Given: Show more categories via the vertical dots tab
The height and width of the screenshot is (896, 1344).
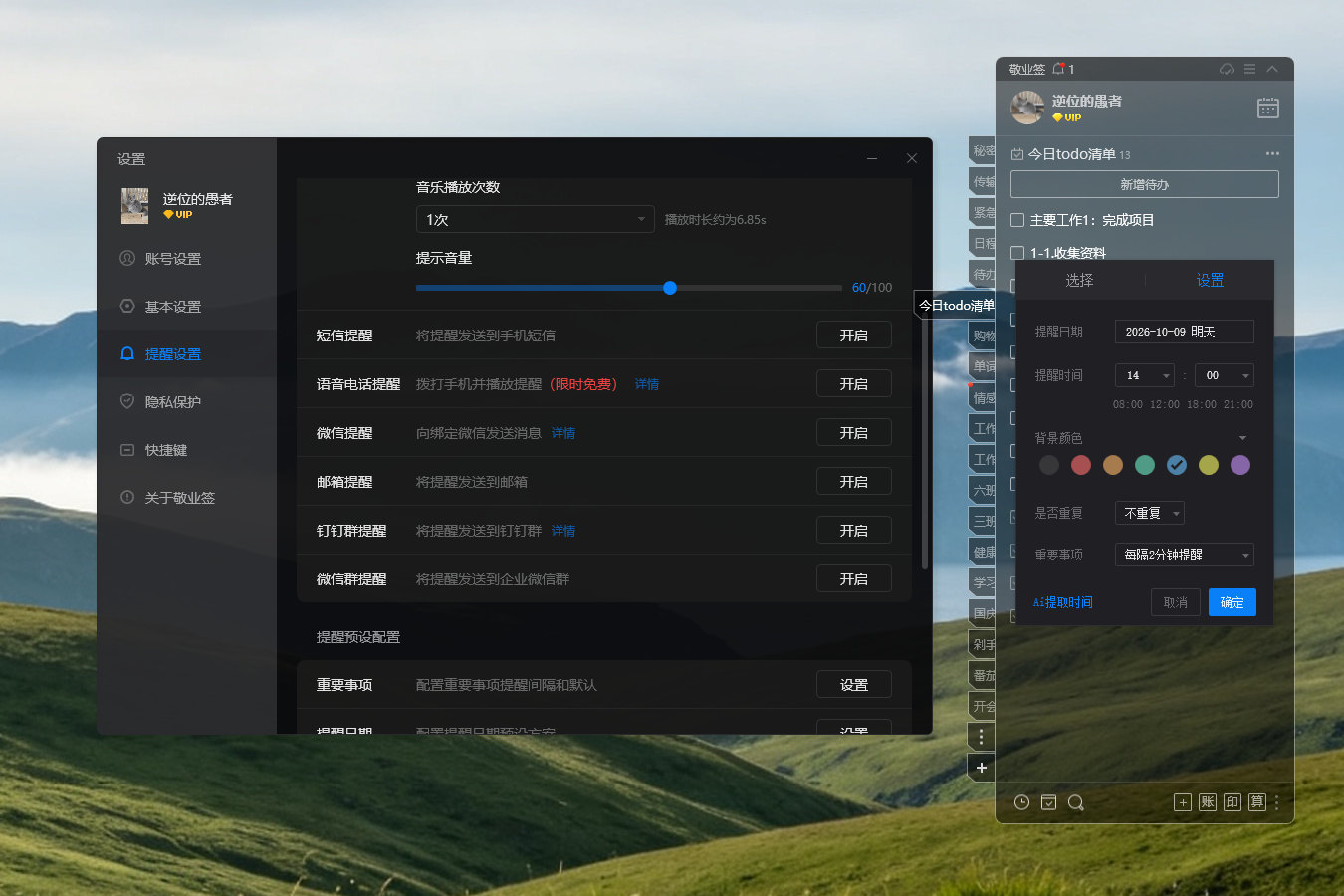Looking at the screenshot, I should [x=981, y=737].
